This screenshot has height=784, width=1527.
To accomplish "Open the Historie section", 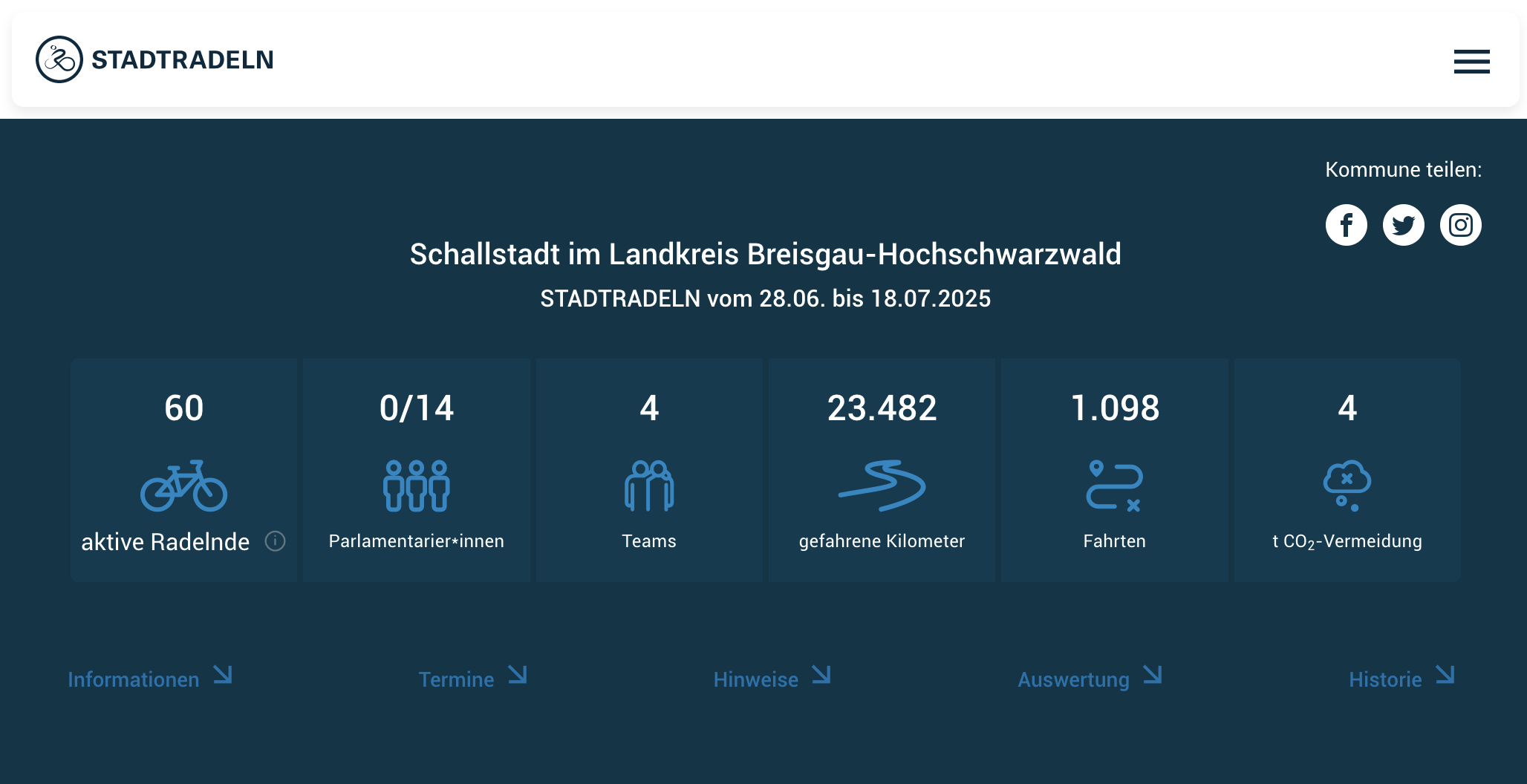I will coord(1385,679).
